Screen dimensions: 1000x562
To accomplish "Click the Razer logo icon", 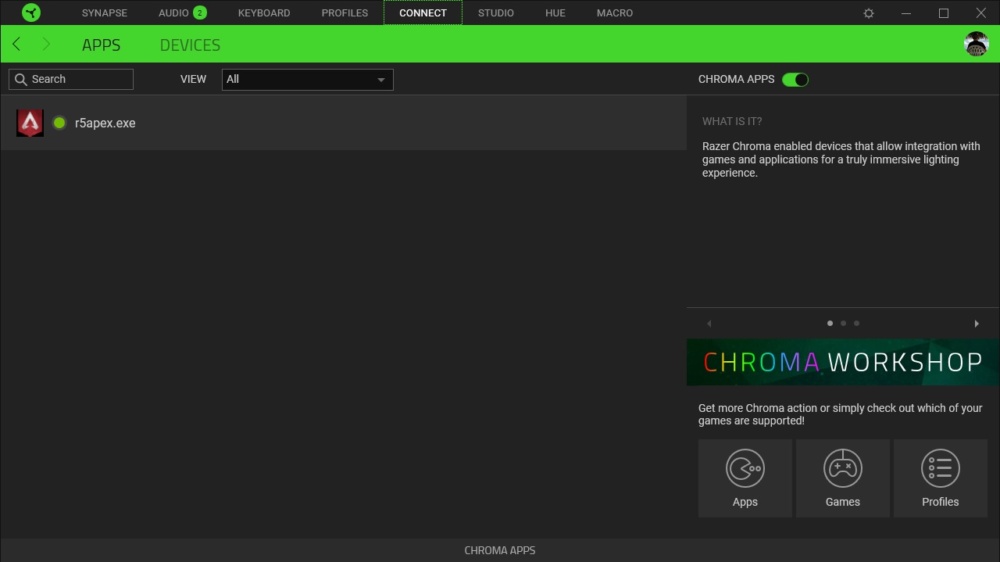I will (31, 12).
